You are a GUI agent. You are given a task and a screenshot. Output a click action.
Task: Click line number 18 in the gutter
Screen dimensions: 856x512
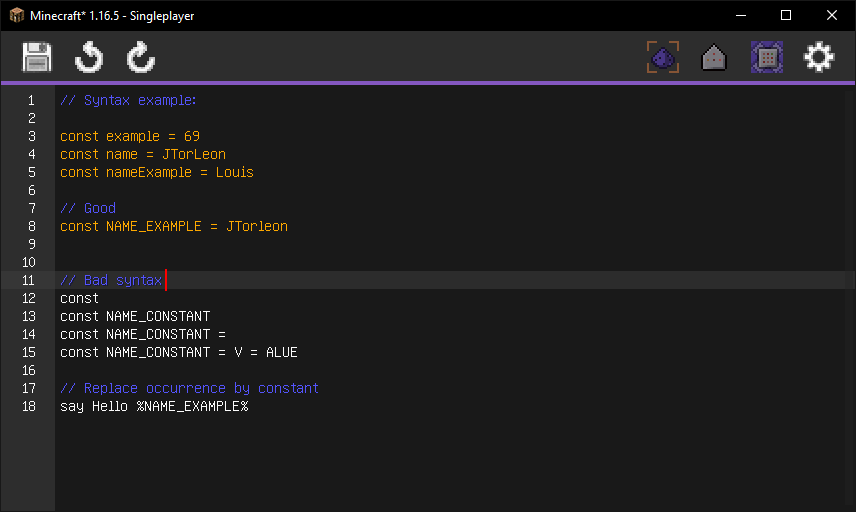tap(28, 406)
